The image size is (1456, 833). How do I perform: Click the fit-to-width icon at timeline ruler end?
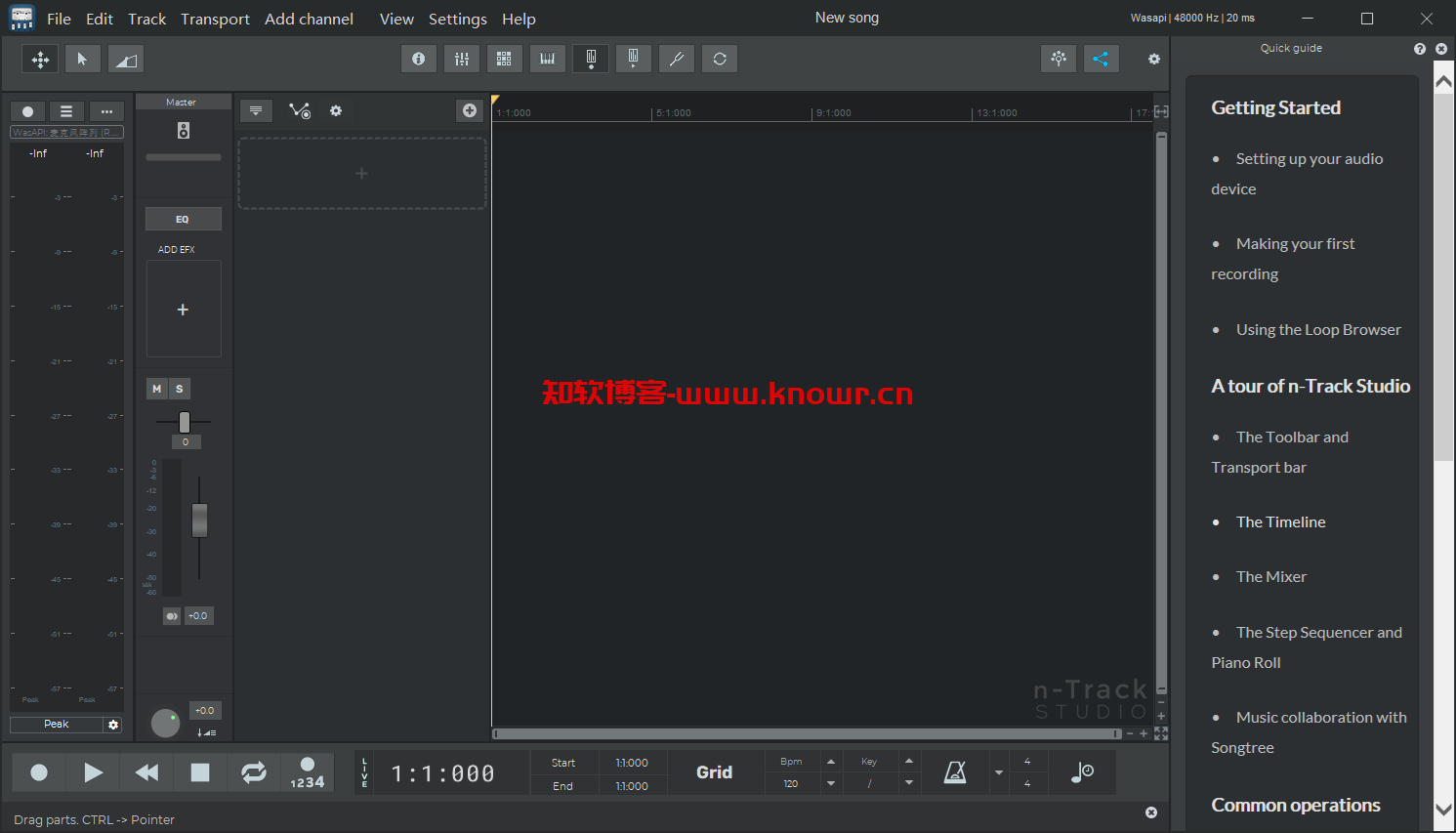point(1161,112)
